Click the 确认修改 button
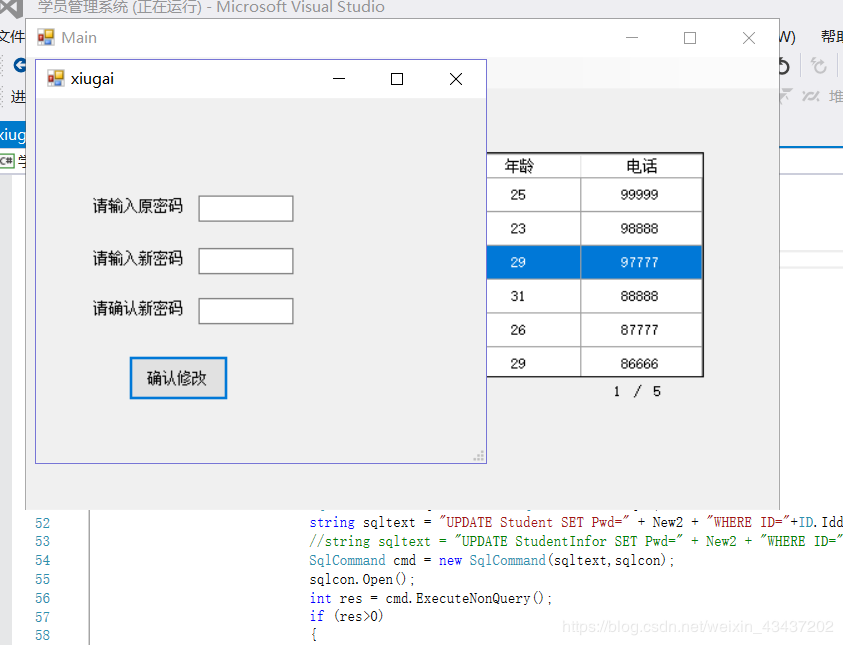 coord(178,378)
